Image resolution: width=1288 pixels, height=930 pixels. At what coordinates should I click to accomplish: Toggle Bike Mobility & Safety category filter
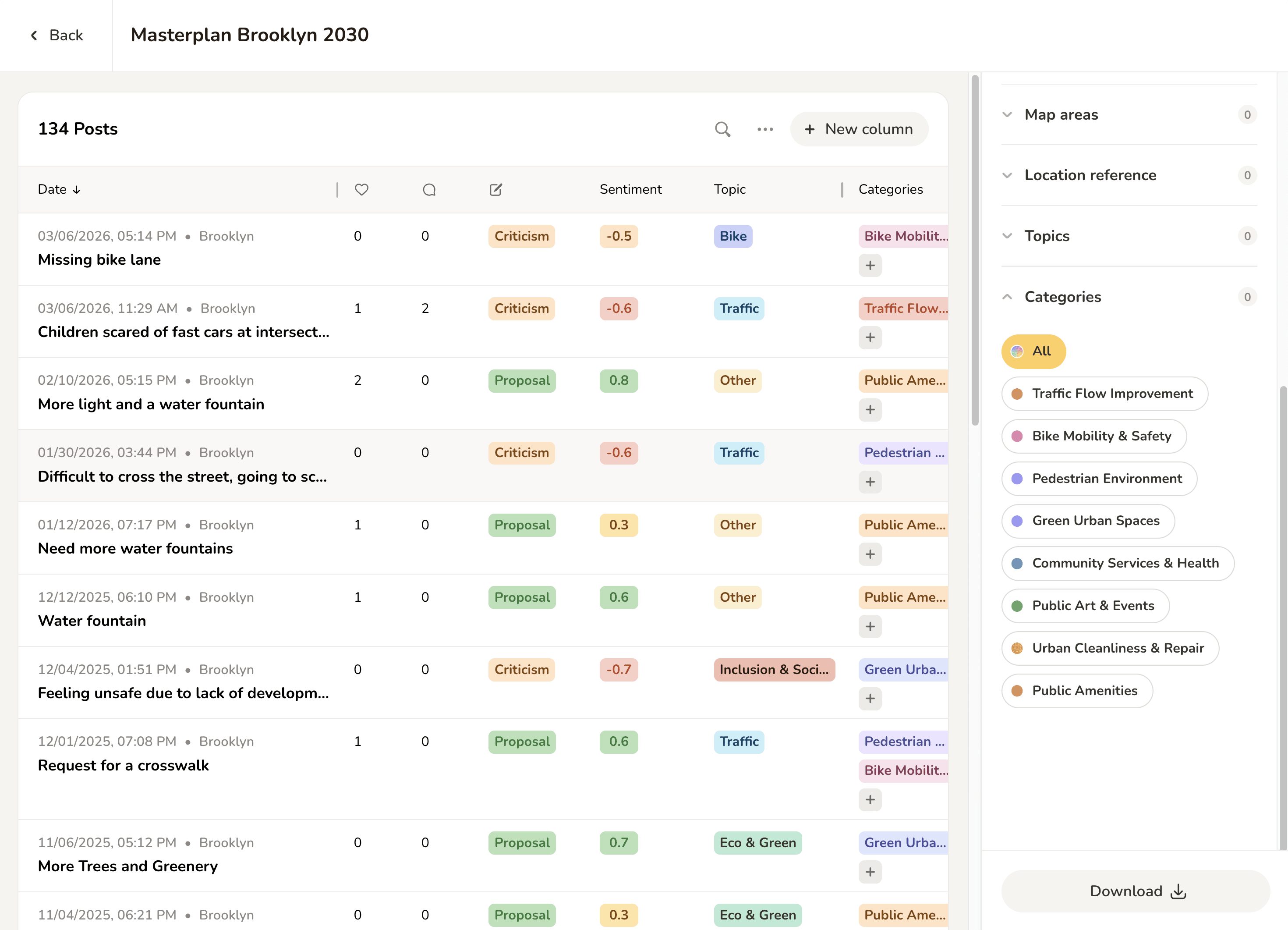click(1094, 436)
